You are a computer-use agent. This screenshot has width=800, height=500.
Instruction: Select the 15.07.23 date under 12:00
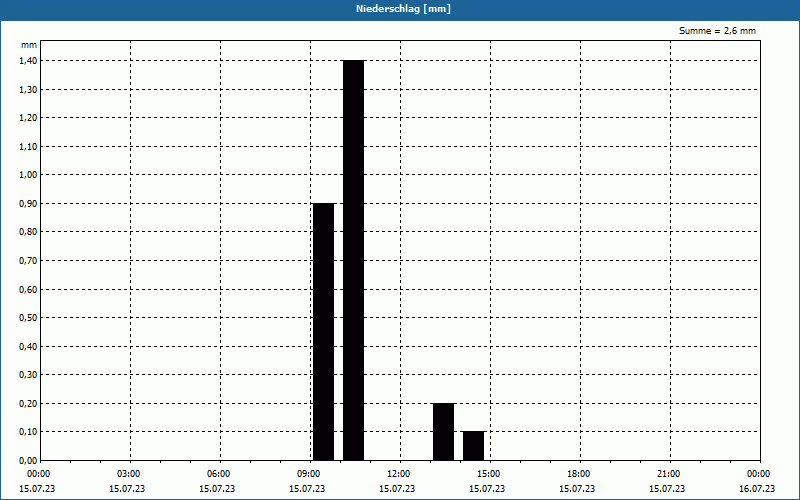[x=397, y=489]
